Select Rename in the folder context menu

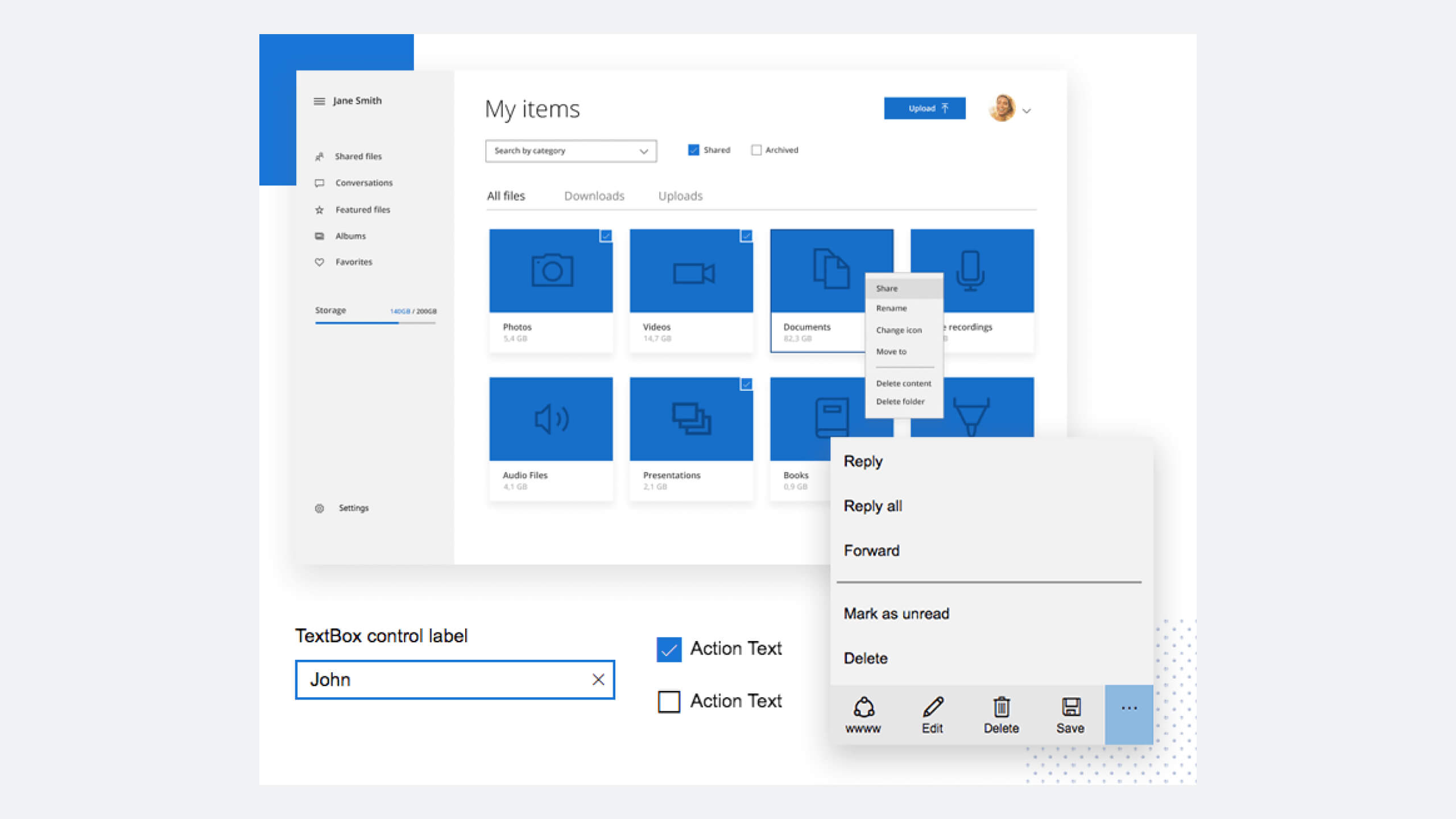[891, 308]
